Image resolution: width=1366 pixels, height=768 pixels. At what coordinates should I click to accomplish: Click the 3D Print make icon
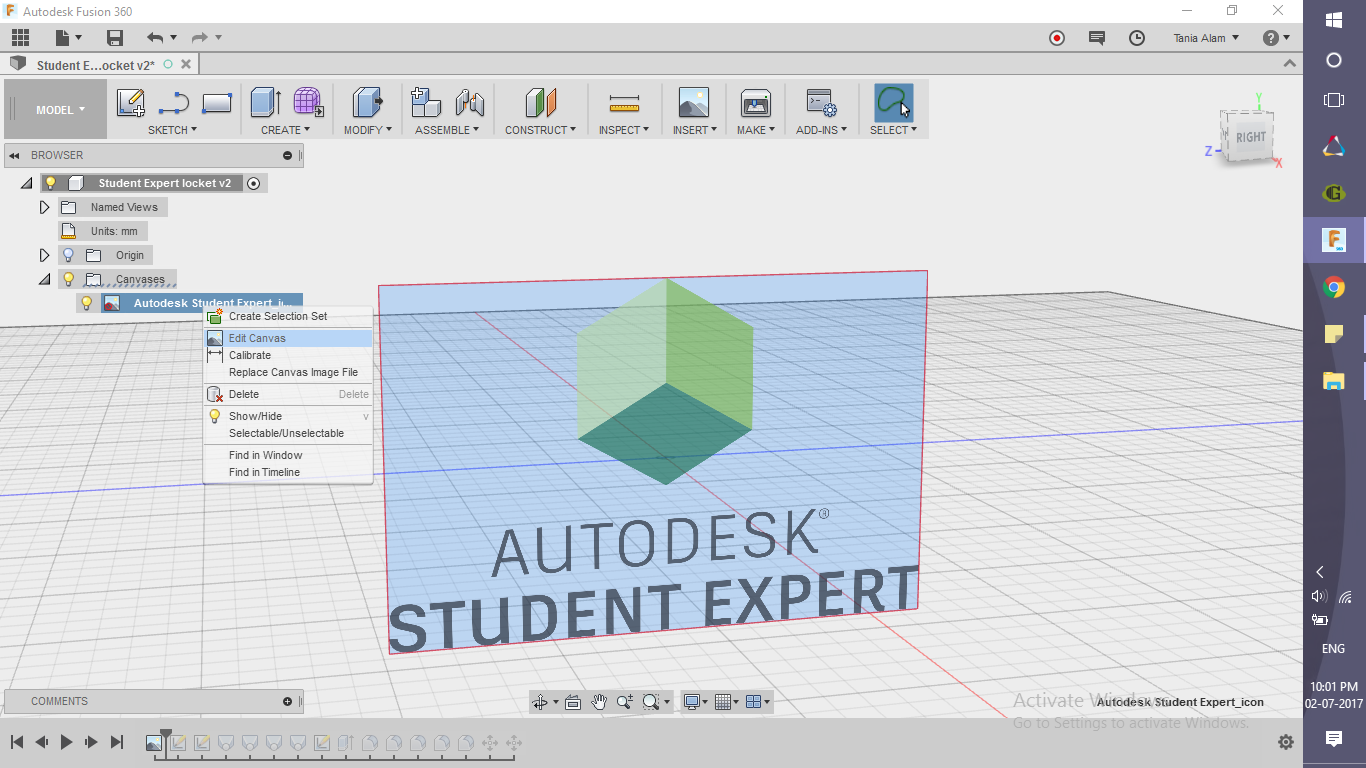(x=755, y=102)
